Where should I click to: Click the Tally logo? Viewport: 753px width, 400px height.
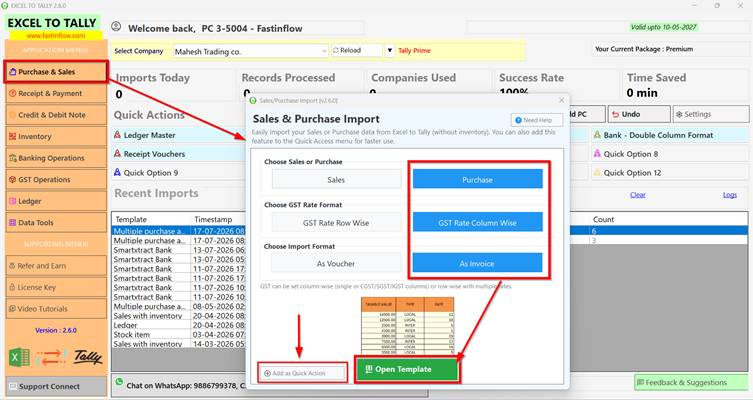point(88,357)
